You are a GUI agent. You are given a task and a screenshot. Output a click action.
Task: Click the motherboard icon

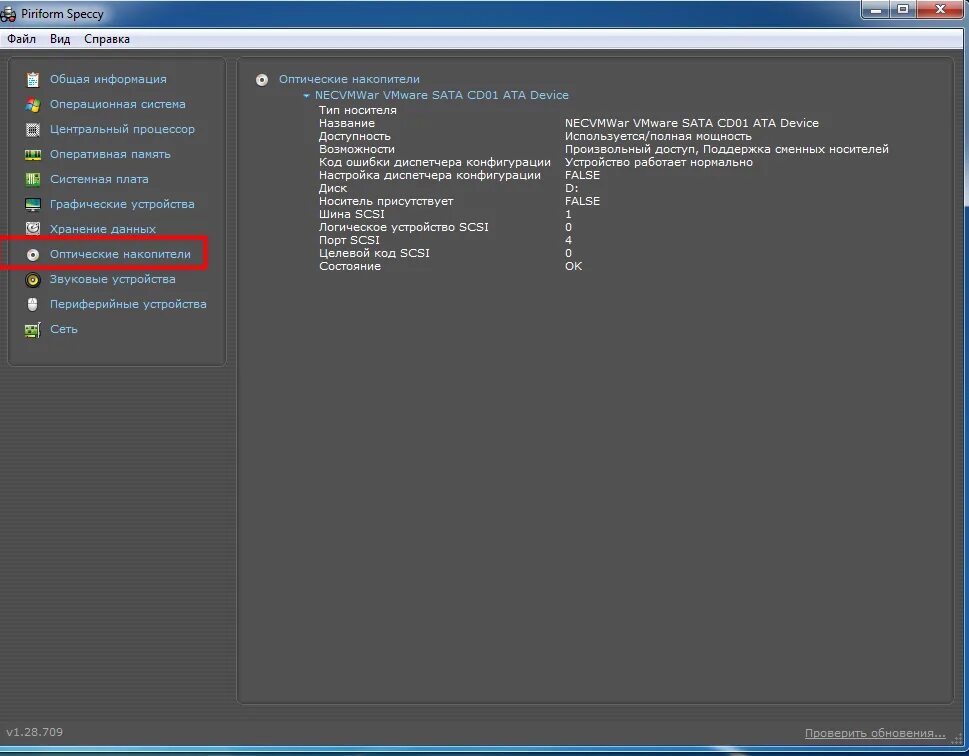(x=33, y=179)
